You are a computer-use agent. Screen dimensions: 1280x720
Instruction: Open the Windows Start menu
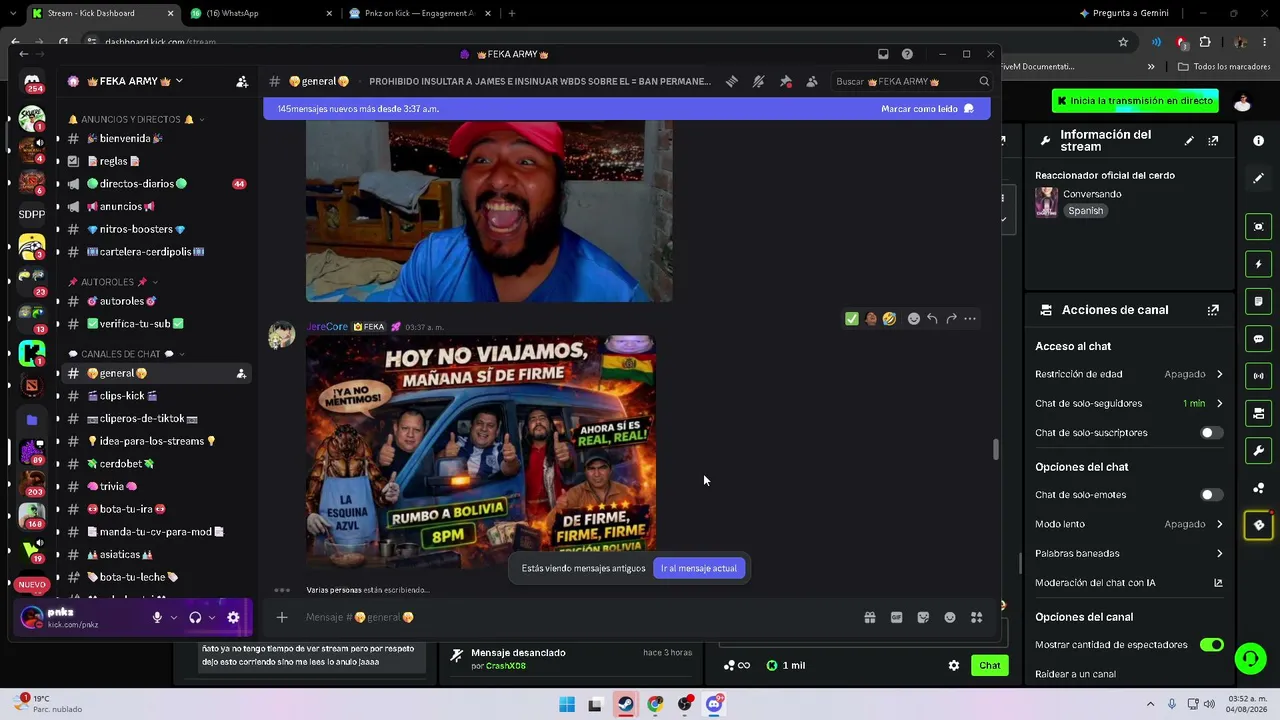point(567,705)
